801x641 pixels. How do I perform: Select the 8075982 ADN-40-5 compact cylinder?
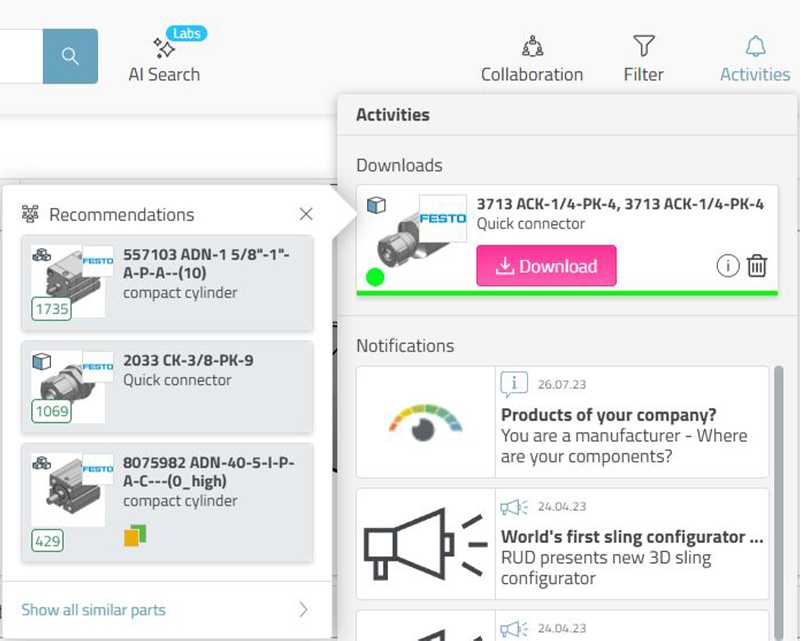[x=167, y=503]
